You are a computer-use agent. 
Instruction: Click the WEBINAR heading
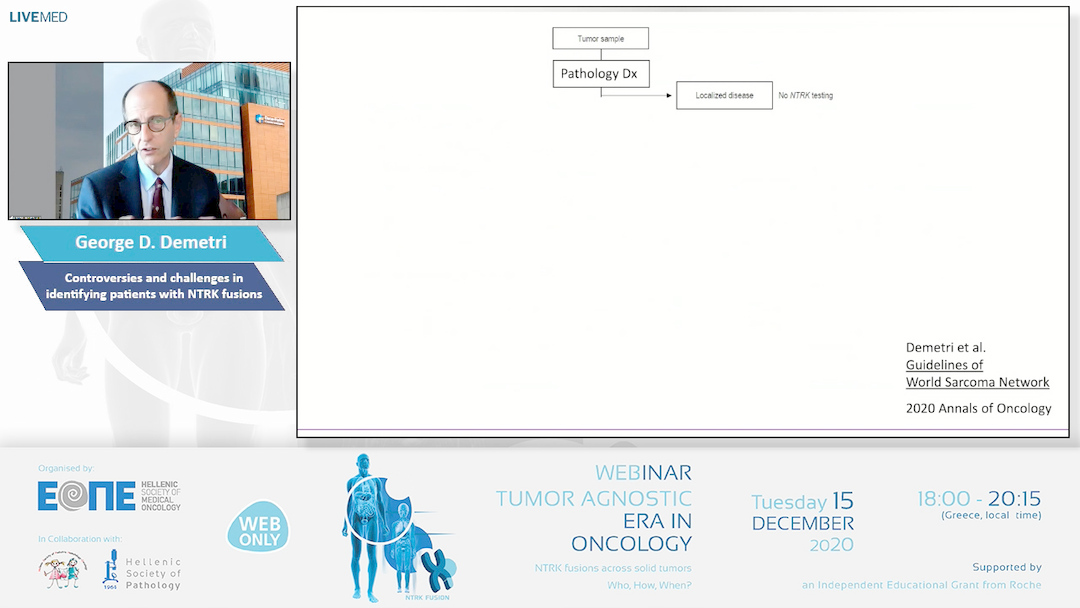click(x=643, y=473)
